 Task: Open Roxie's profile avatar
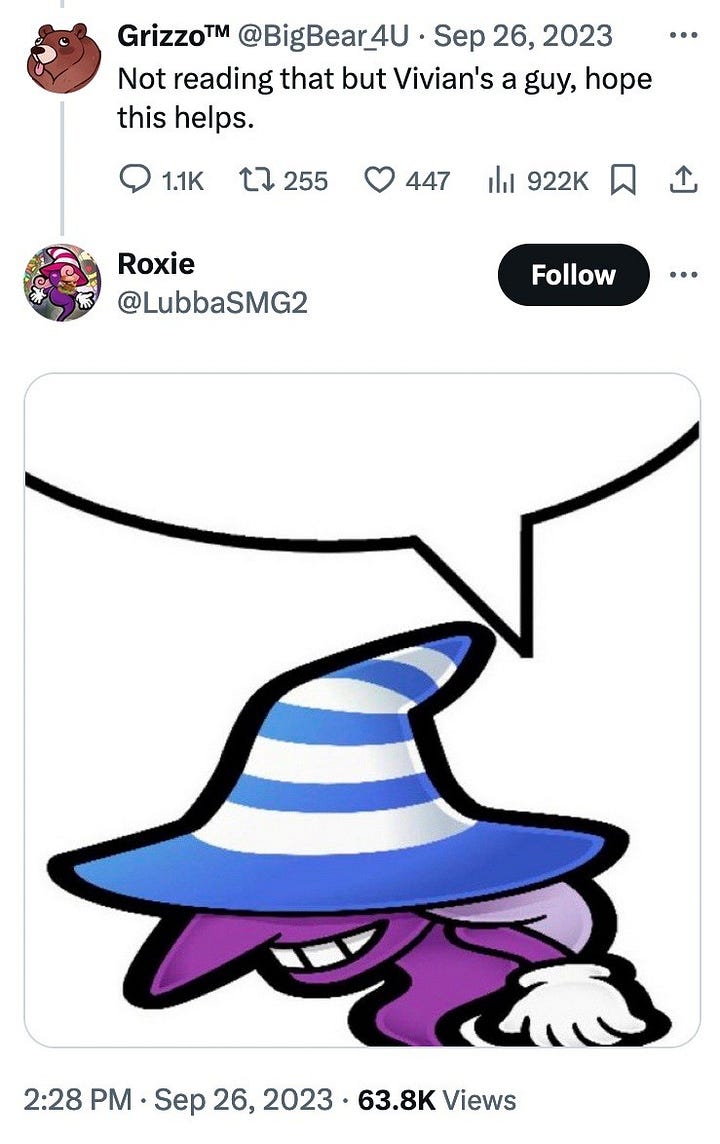[x=62, y=282]
